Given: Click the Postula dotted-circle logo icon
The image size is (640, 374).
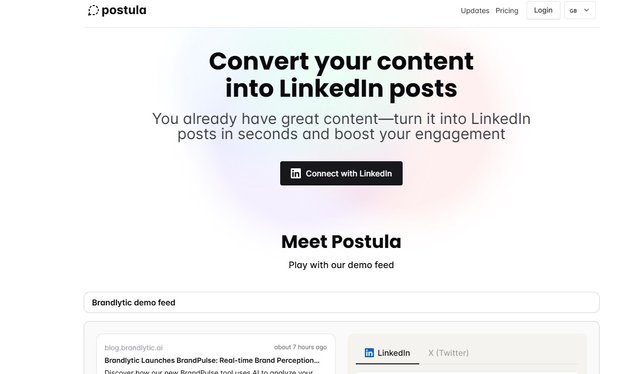Looking at the screenshot, I should coord(93,11).
